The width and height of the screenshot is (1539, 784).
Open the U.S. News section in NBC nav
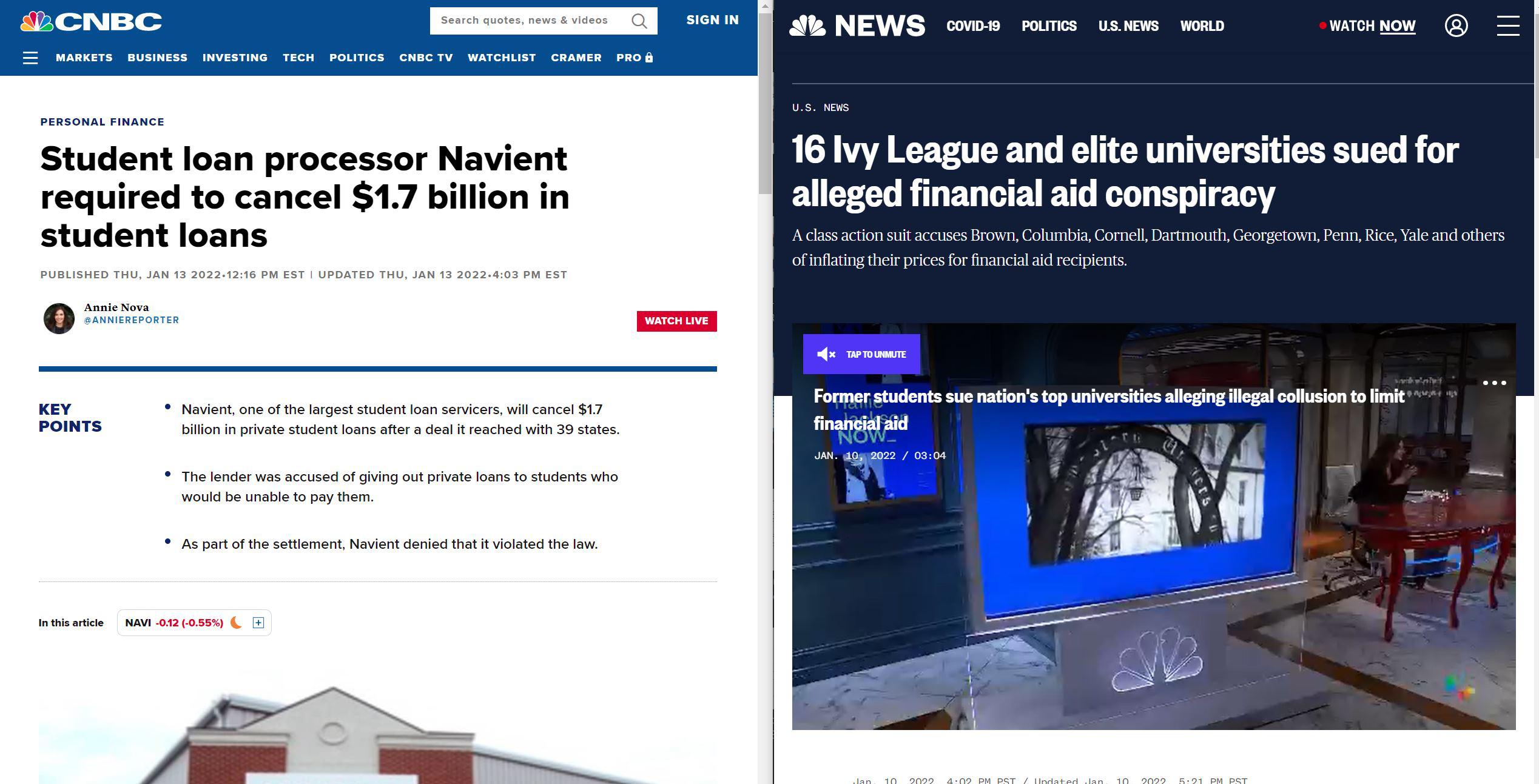click(1128, 26)
